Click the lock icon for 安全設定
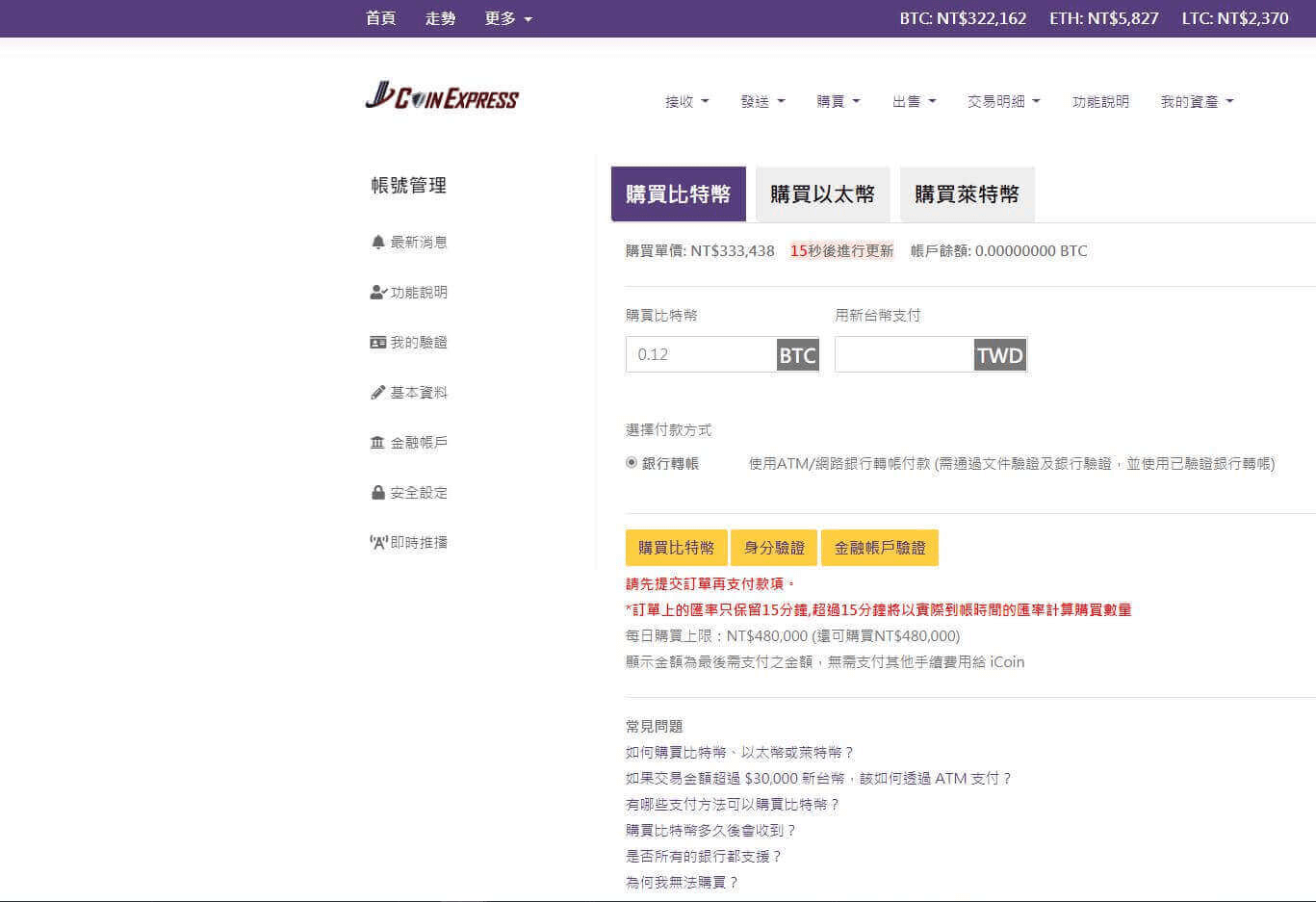 coord(378,493)
